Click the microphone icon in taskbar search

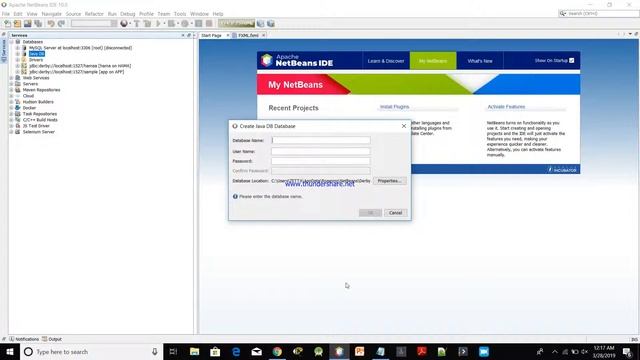point(155,351)
